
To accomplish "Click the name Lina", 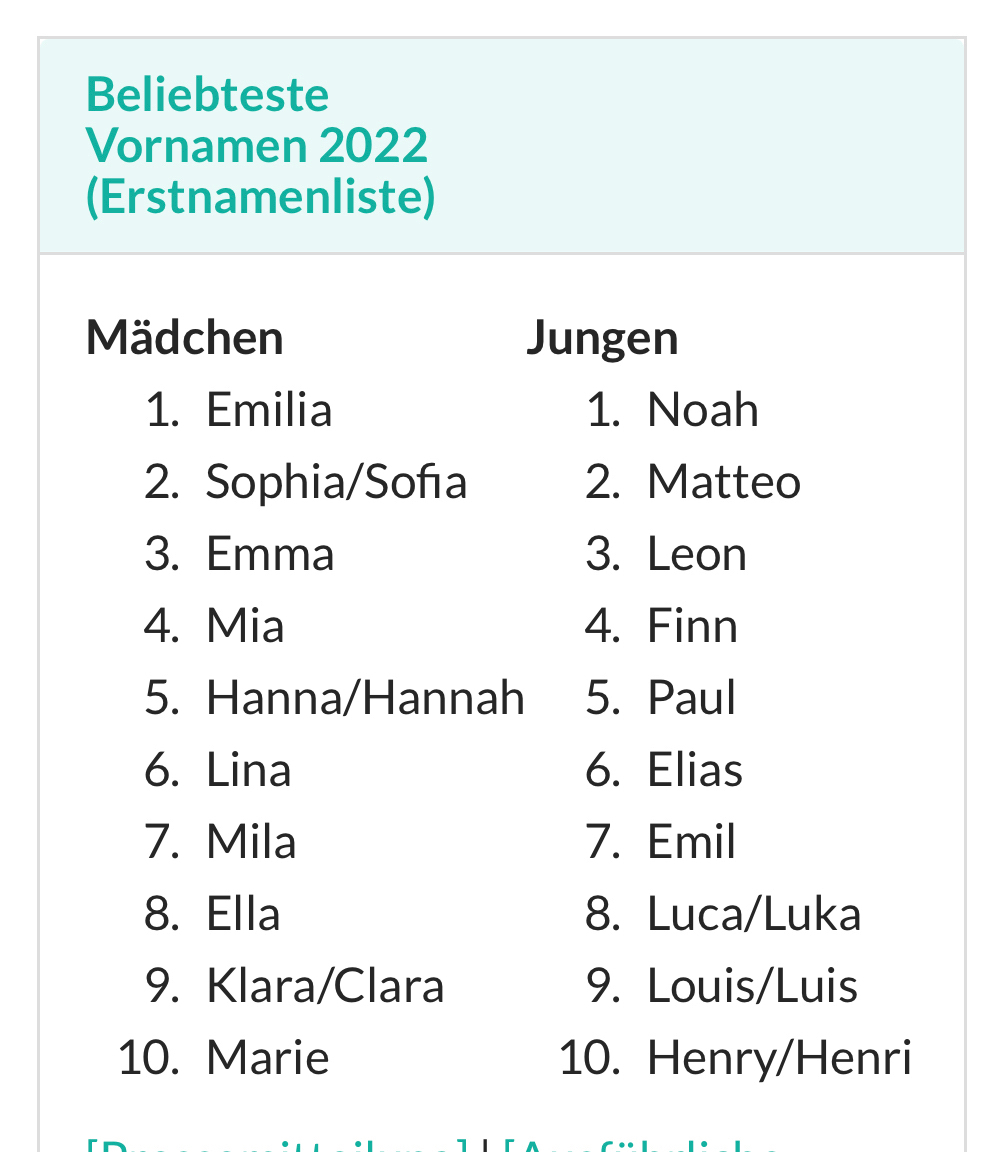I will [x=248, y=770].
